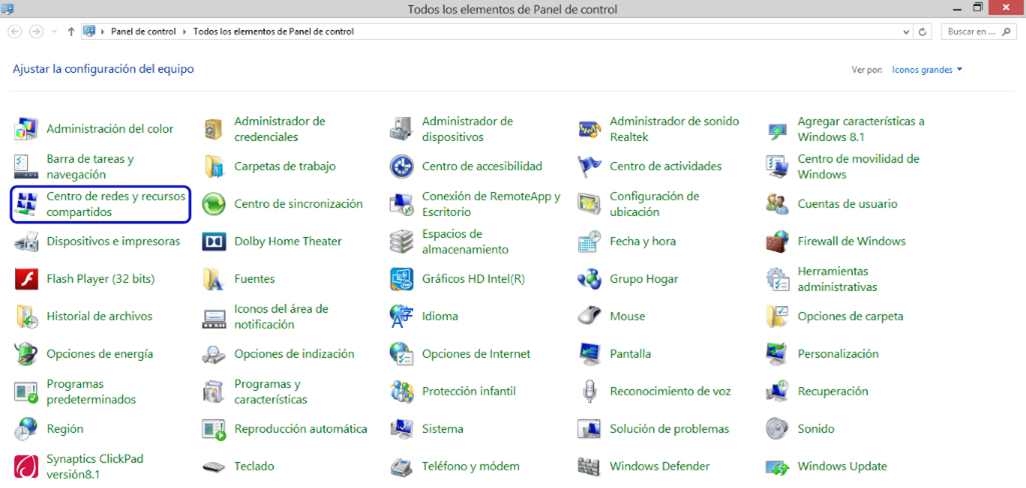The width and height of the screenshot is (1026, 488).
Task: Open the Barra de tareas y navegación icon
Action: (26, 167)
